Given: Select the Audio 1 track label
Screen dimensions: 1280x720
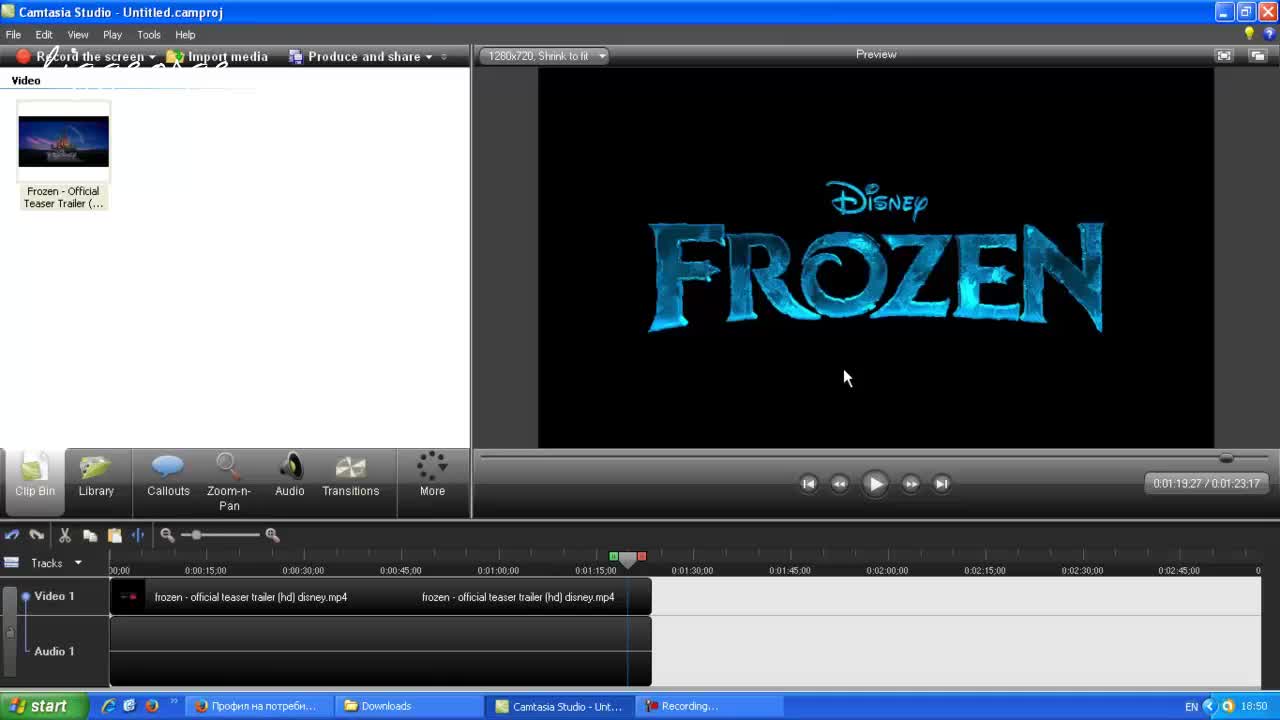Looking at the screenshot, I should (x=54, y=651).
